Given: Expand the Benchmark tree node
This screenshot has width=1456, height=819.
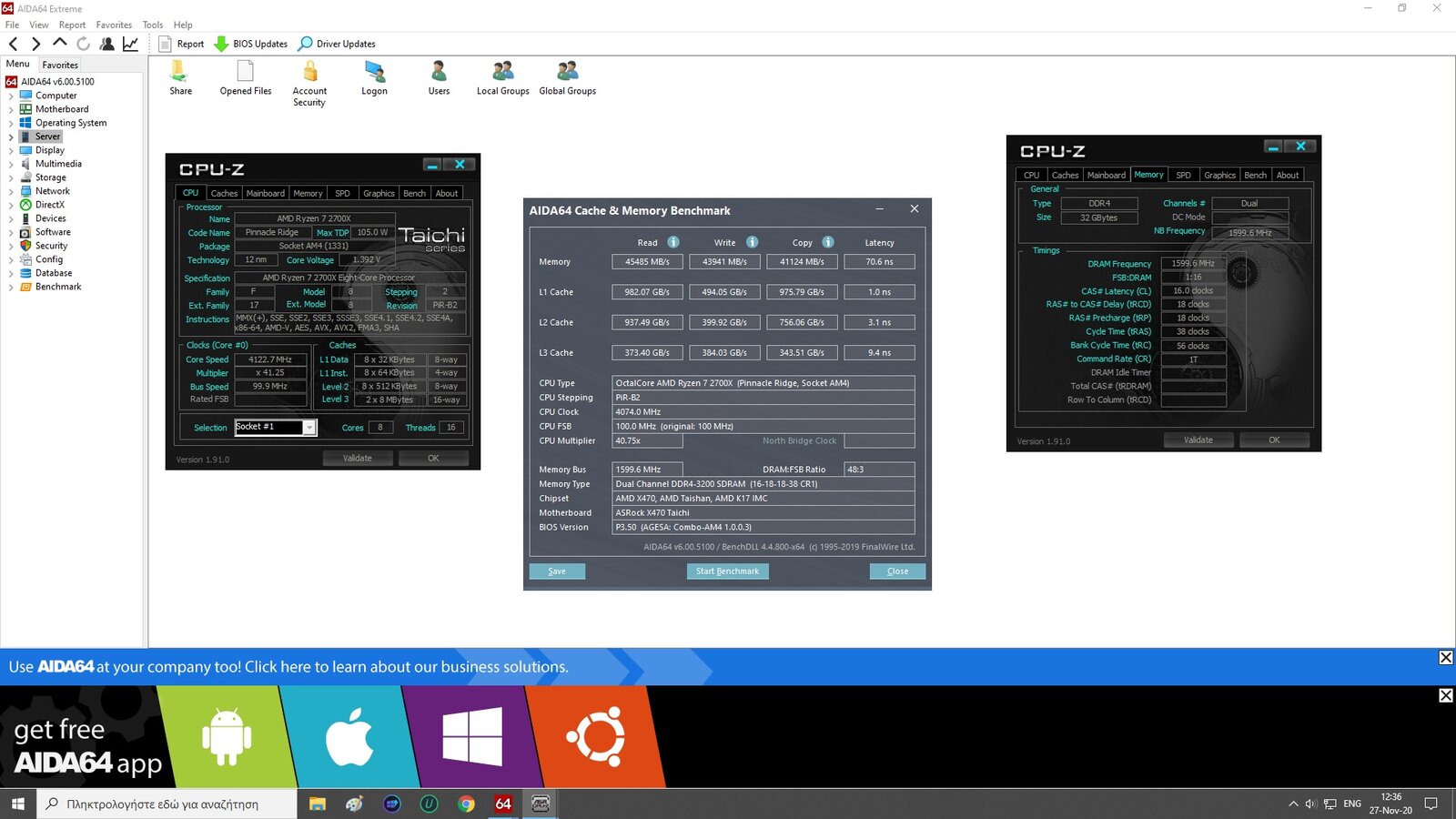Looking at the screenshot, I should coord(11,287).
